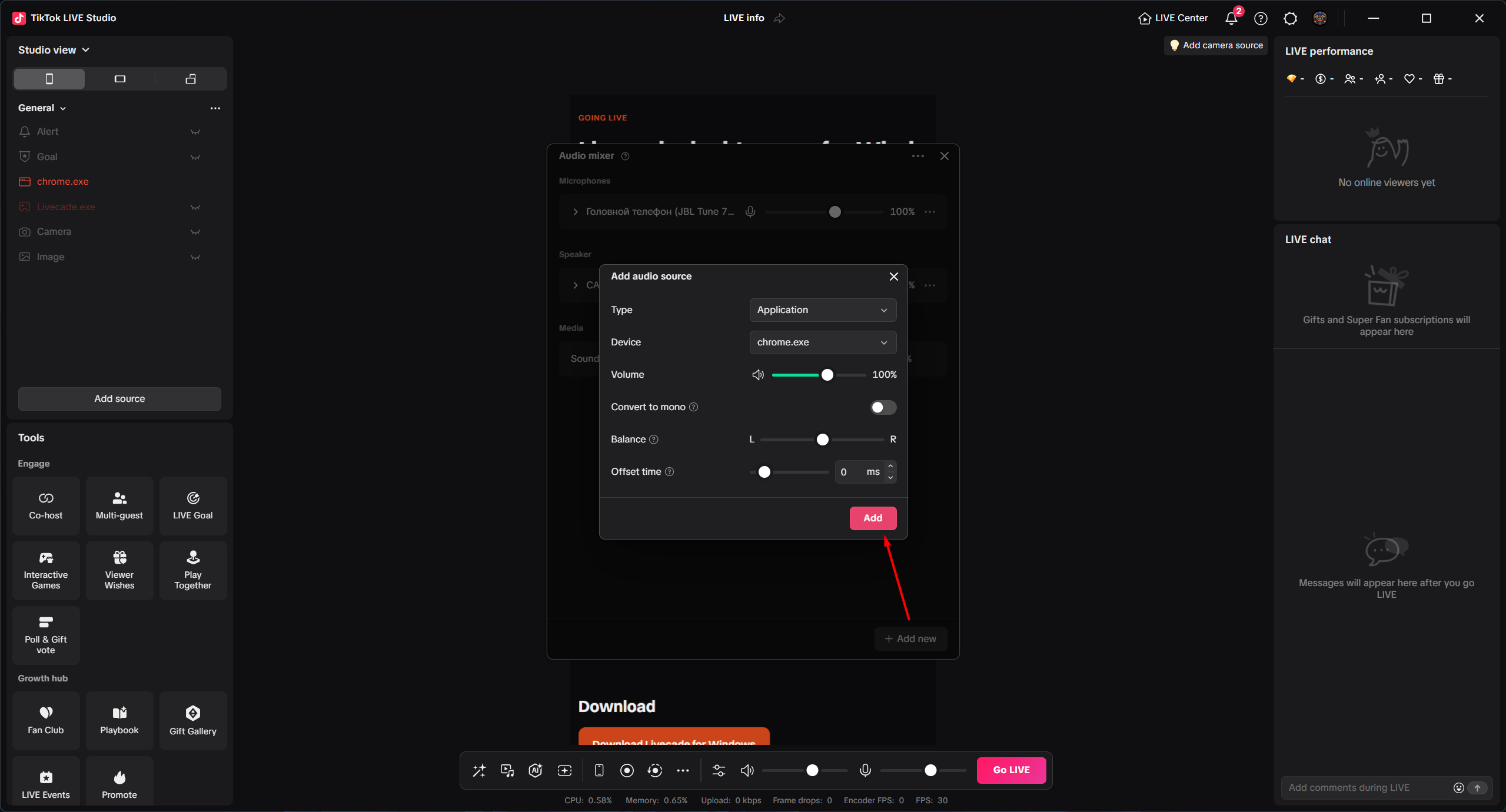The width and height of the screenshot is (1506, 812).
Task: Toggle visibility of Goal source
Action: (x=195, y=157)
